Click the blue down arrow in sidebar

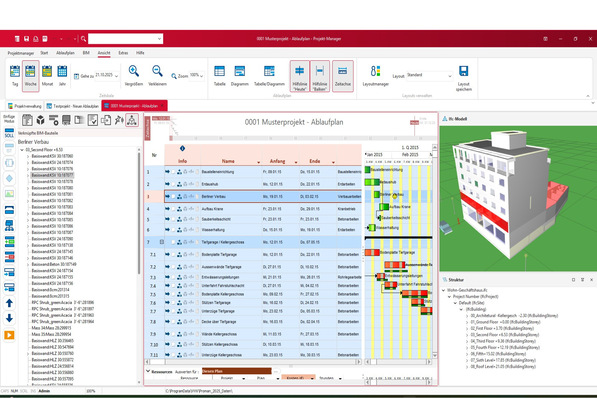[10, 318]
